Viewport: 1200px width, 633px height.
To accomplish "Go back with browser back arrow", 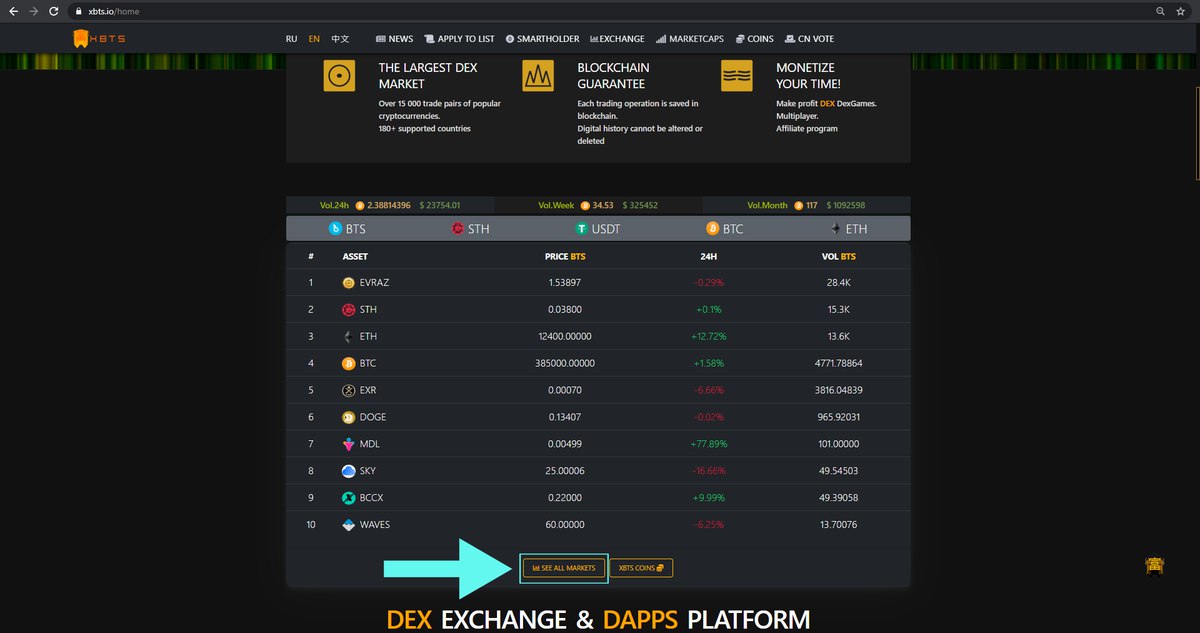I will 13,11.
